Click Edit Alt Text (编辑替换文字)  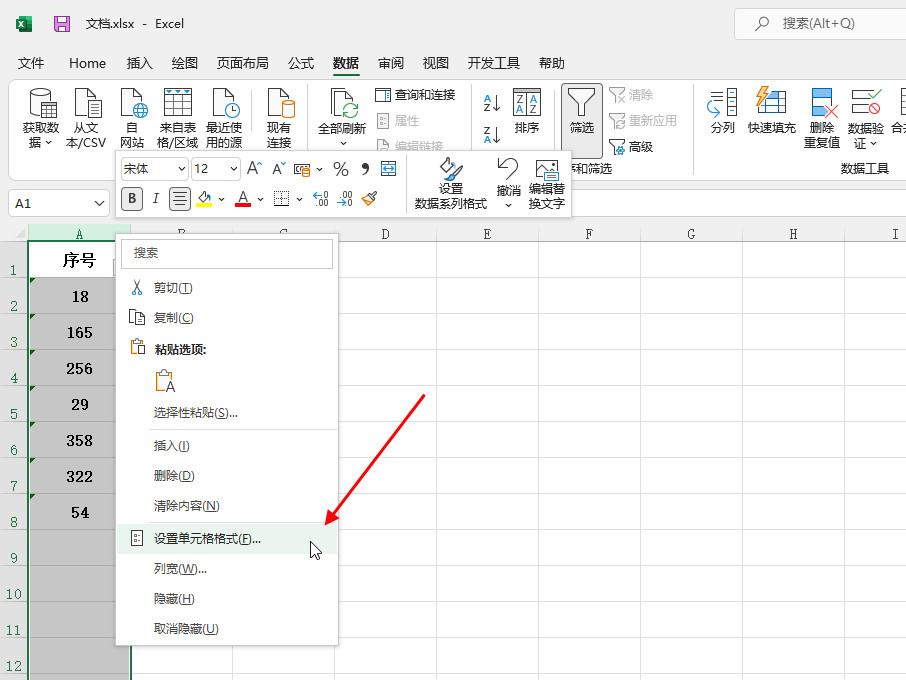point(547,185)
